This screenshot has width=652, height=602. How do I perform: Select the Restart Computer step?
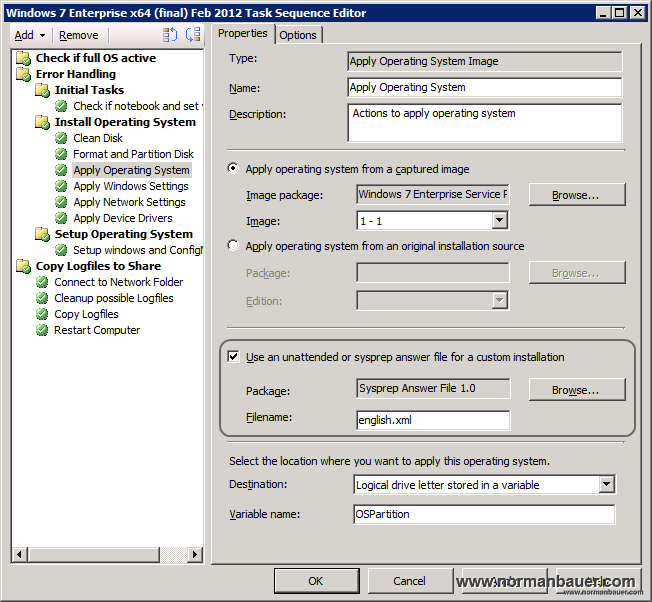[97, 330]
